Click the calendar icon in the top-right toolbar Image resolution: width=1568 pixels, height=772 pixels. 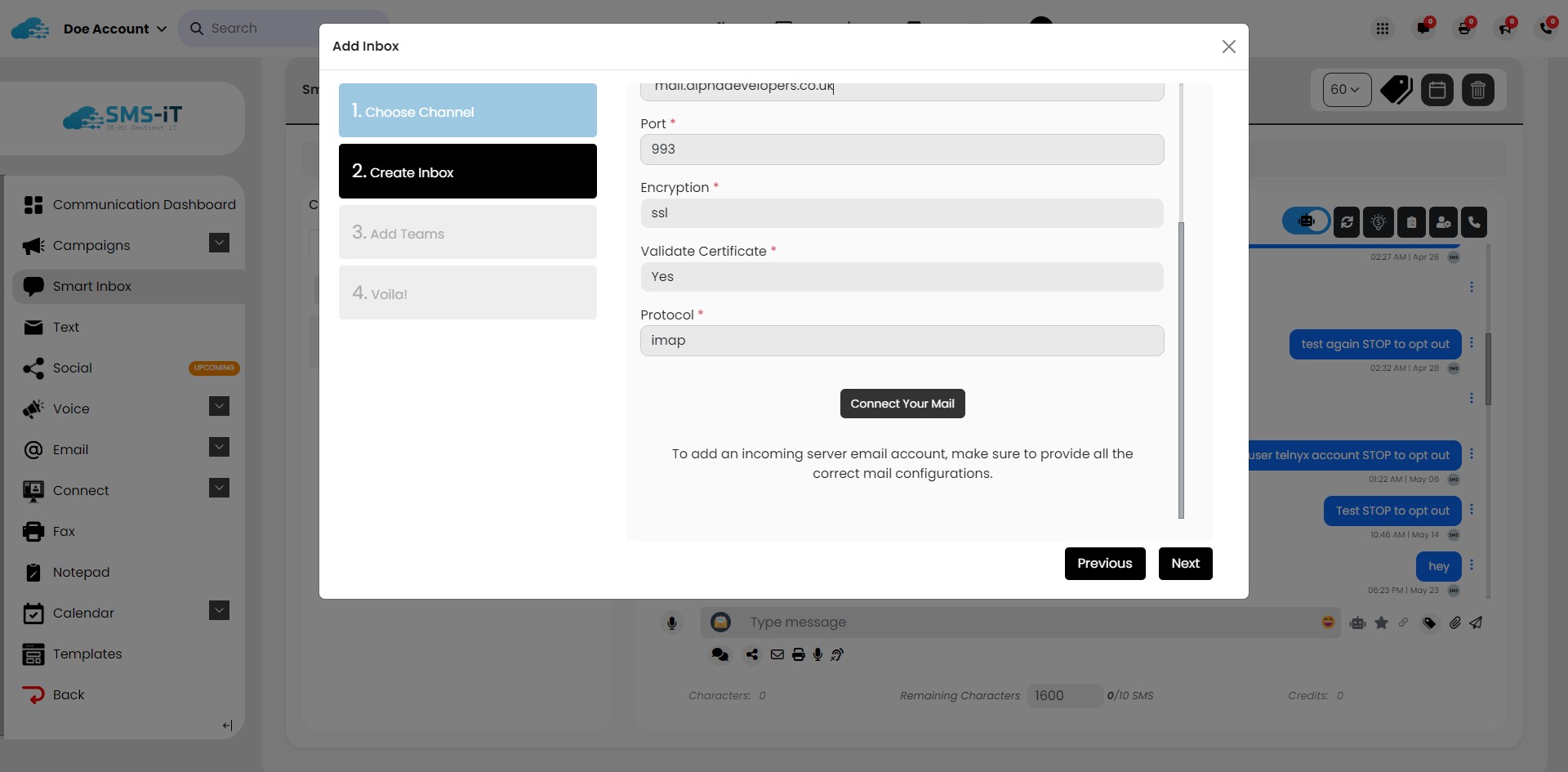[1437, 90]
